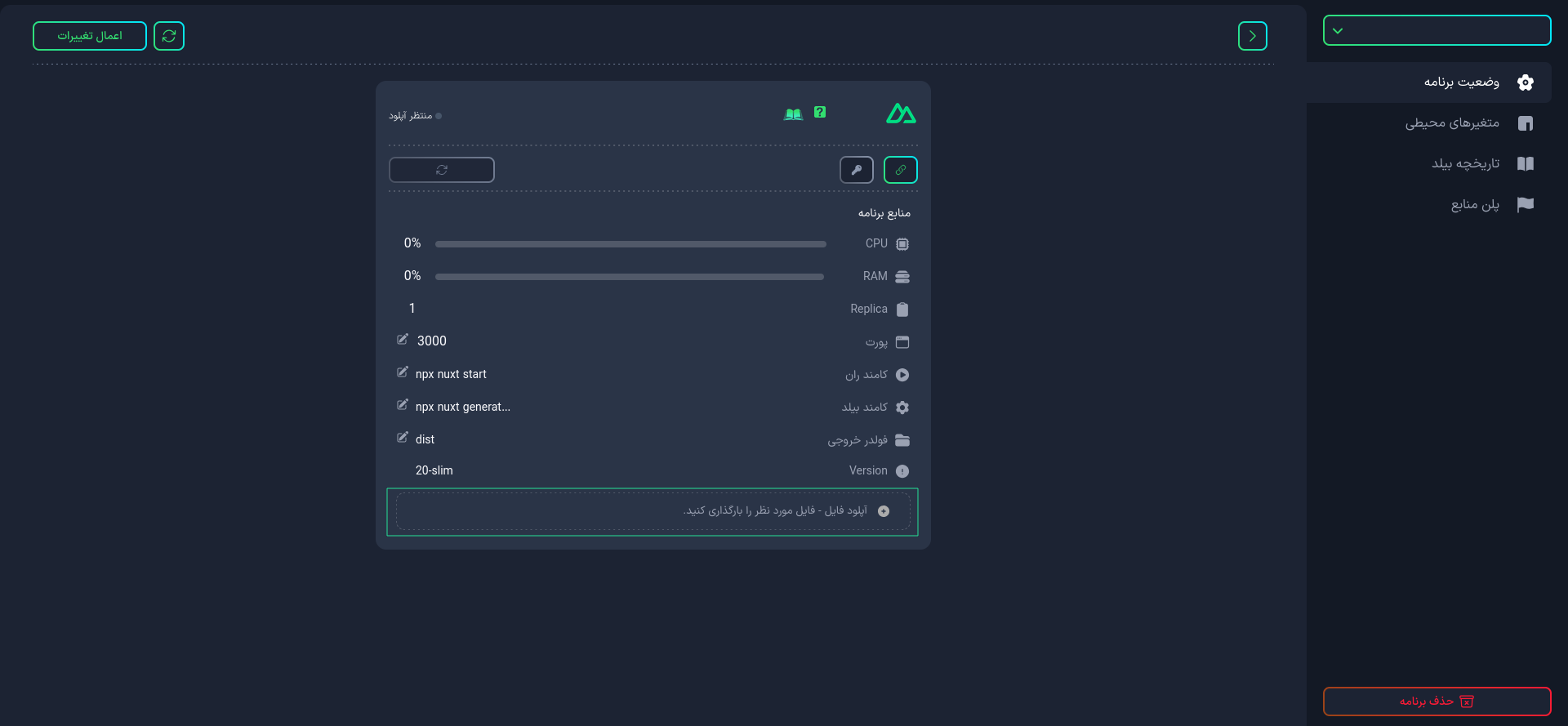Click the refresh icon beside اعمال تغییرات

coord(169,36)
